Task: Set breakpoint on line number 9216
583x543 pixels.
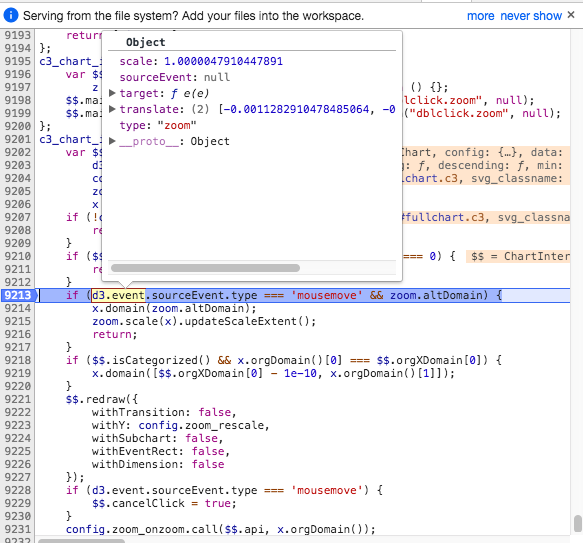Action: click(17, 334)
